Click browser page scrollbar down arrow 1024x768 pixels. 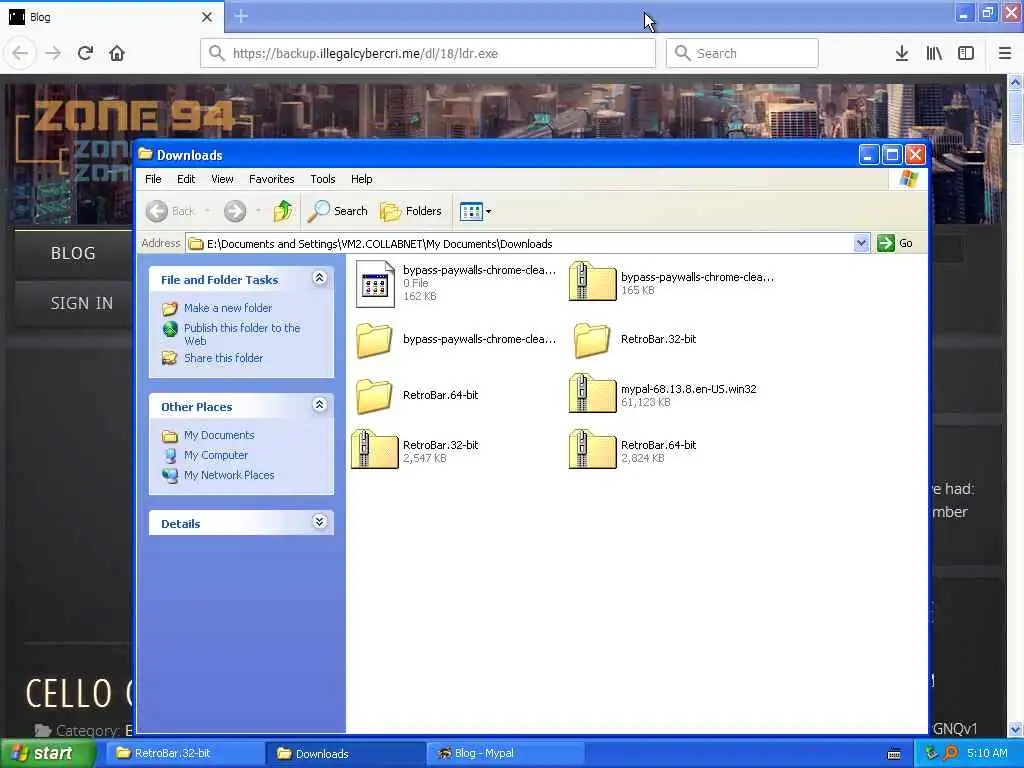(1015, 729)
